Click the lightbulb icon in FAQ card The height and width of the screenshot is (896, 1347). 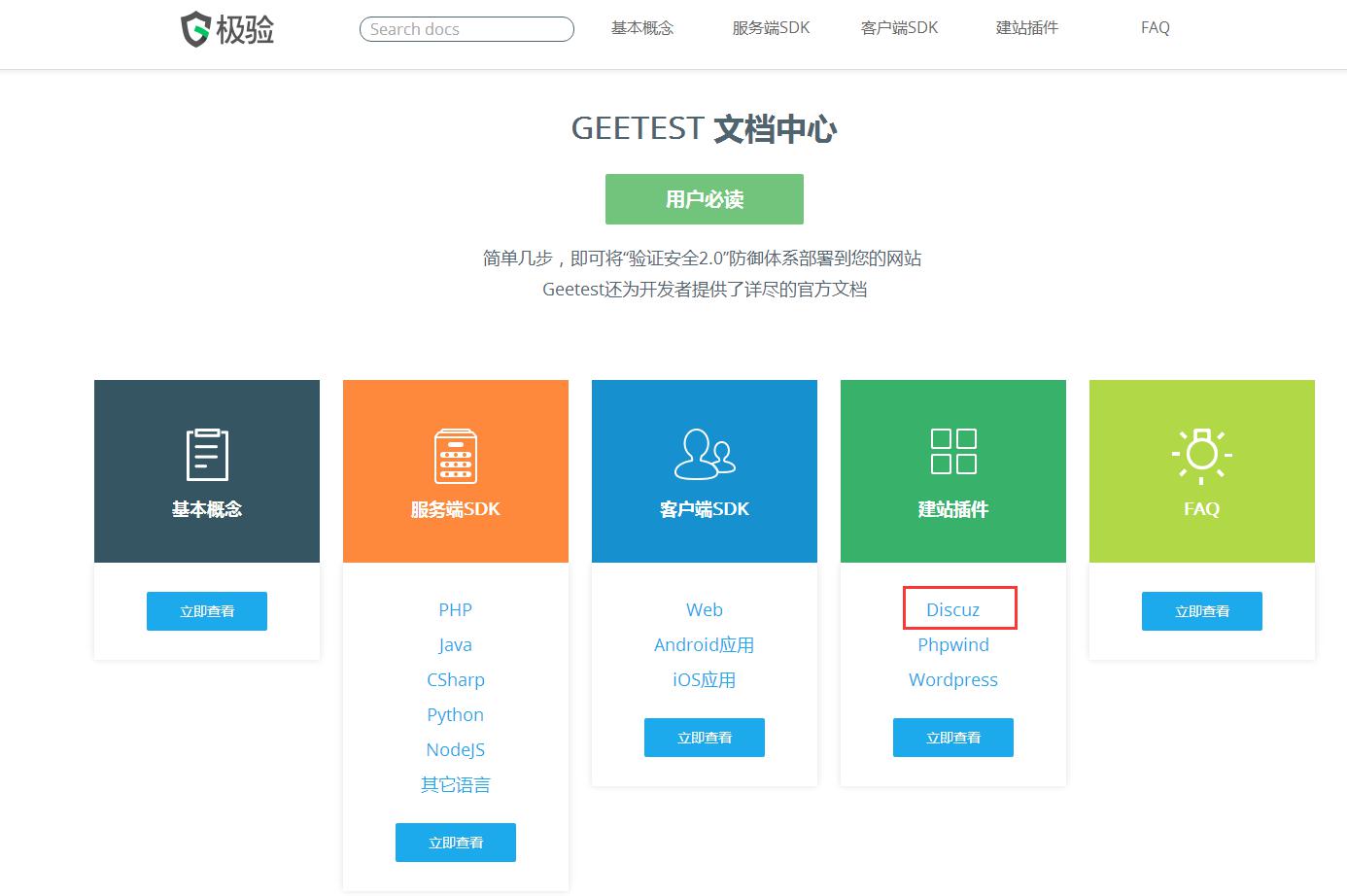point(1202,455)
